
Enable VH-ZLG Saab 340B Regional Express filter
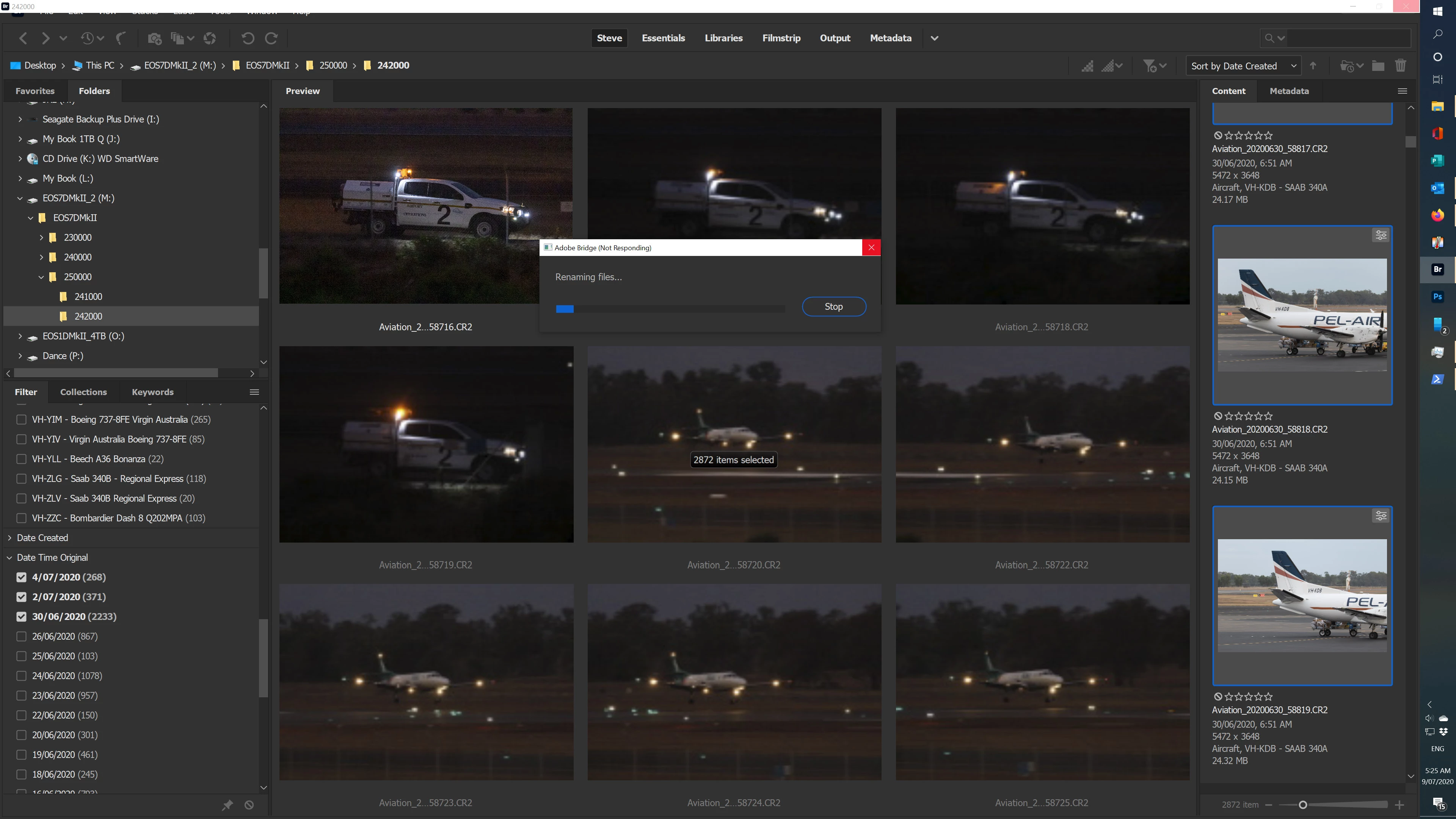(22, 479)
